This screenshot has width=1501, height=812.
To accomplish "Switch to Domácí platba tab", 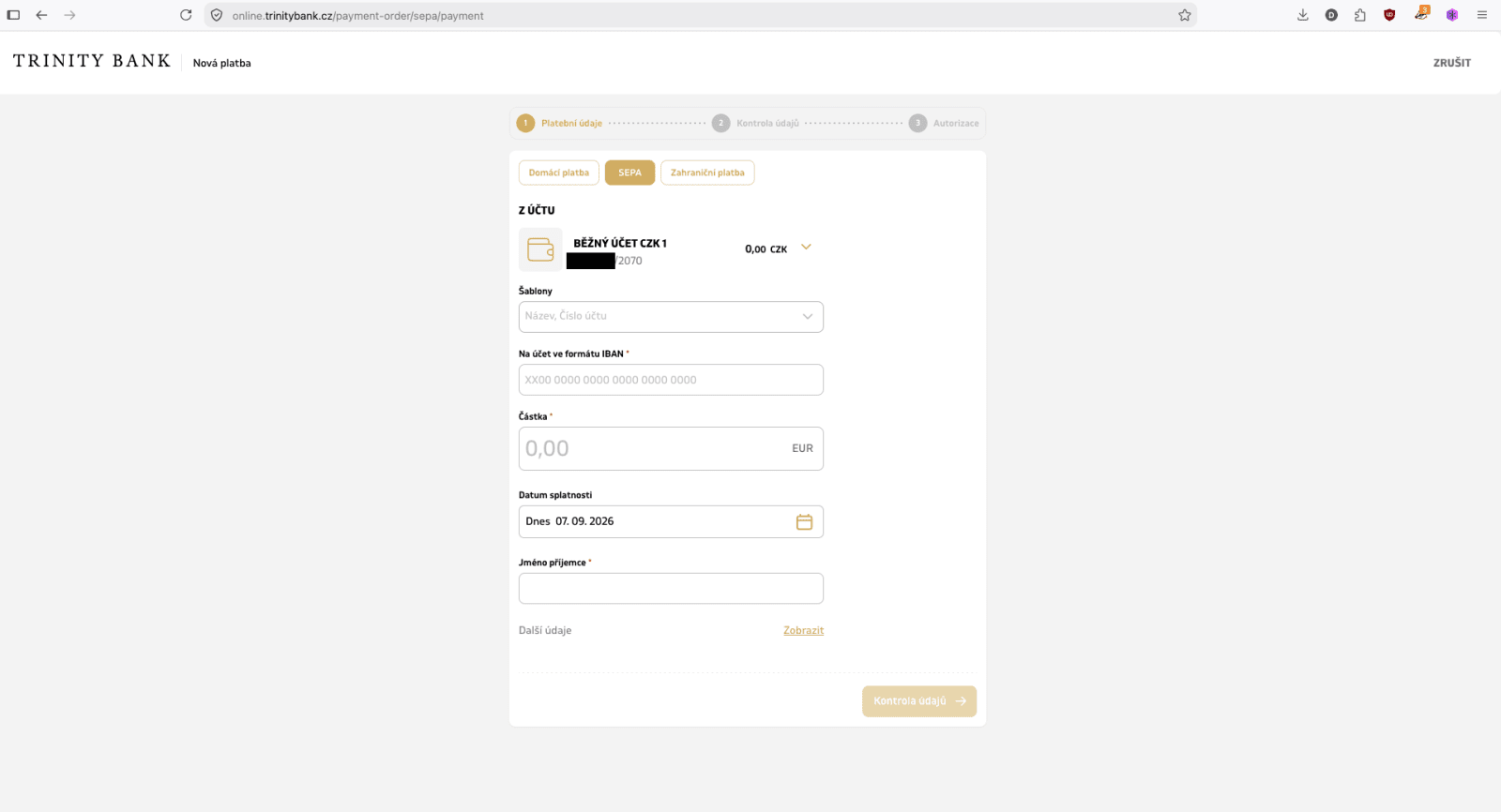I will coord(559,173).
